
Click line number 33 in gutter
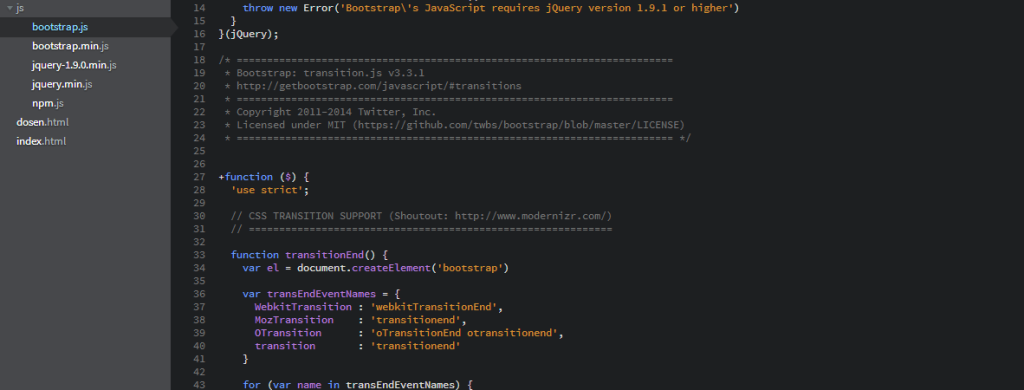tap(200, 255)
